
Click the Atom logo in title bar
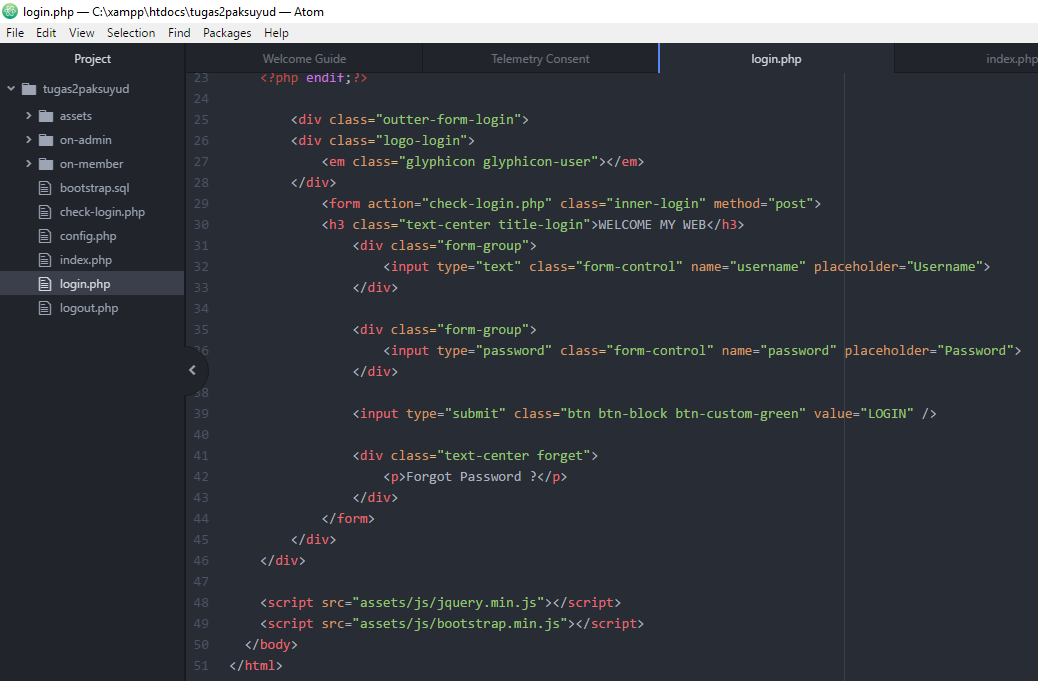[10, 11]
